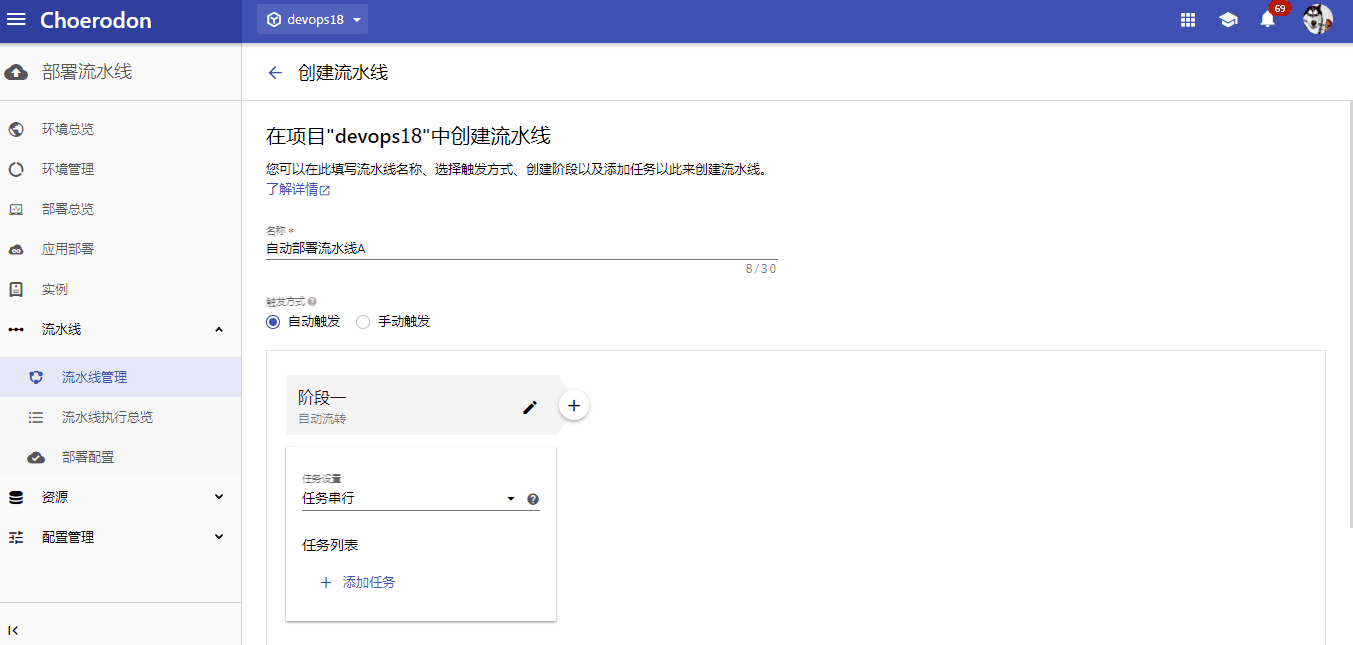Open 部署总览 in the sidebar
1353x645 pixels.
tap(120, 209)
